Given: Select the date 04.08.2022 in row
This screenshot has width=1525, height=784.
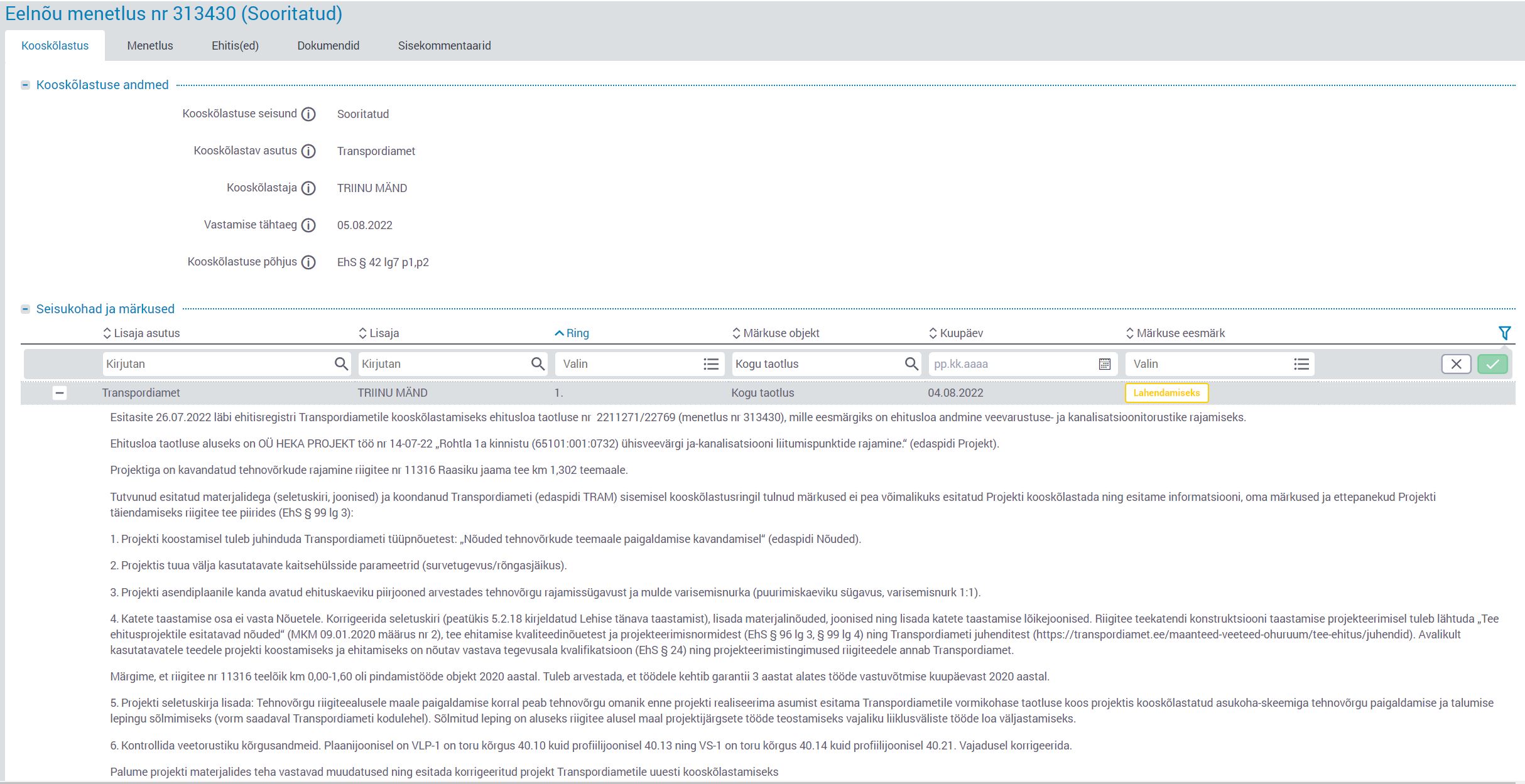Looking at the screenshot, I should click(x=955, y=393).
